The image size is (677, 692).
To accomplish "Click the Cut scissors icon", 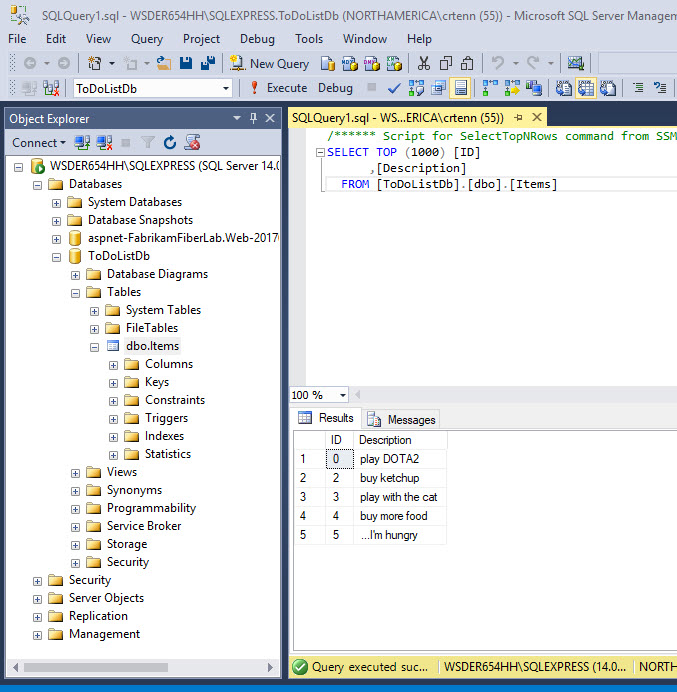I will pos(423,63).
